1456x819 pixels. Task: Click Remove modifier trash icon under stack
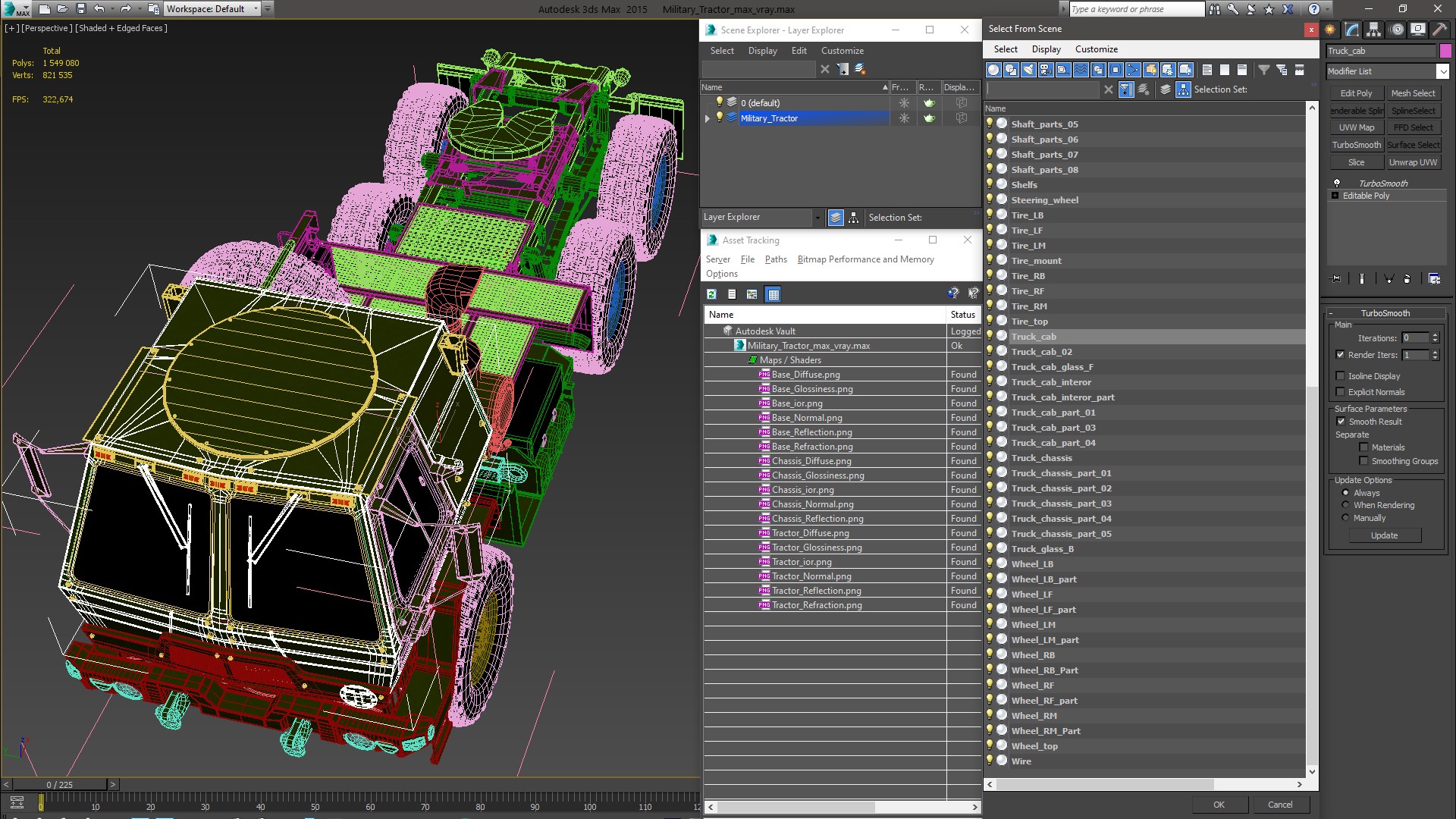pos(1407,279)
